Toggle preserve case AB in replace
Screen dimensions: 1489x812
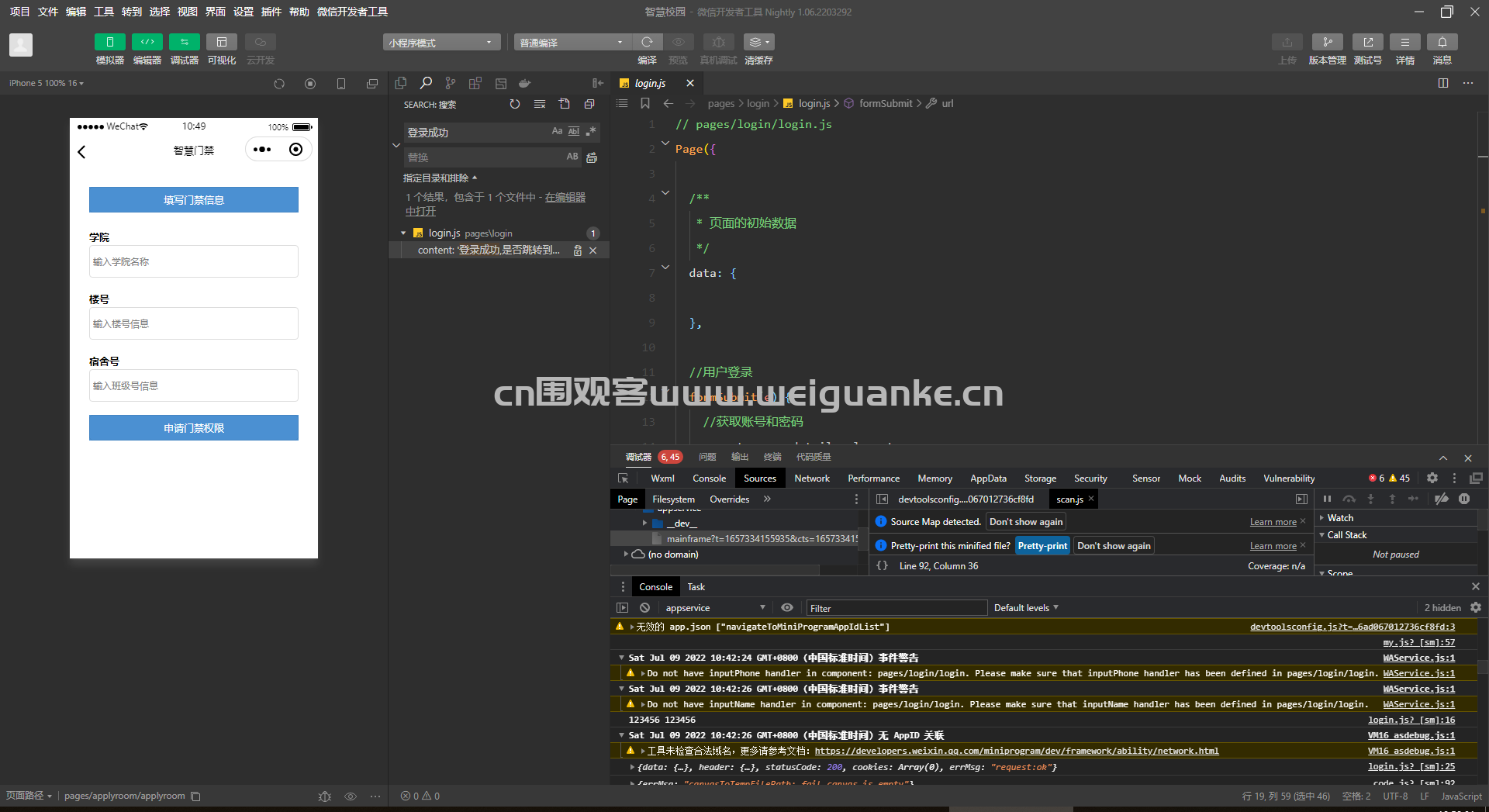pos(572,157)
